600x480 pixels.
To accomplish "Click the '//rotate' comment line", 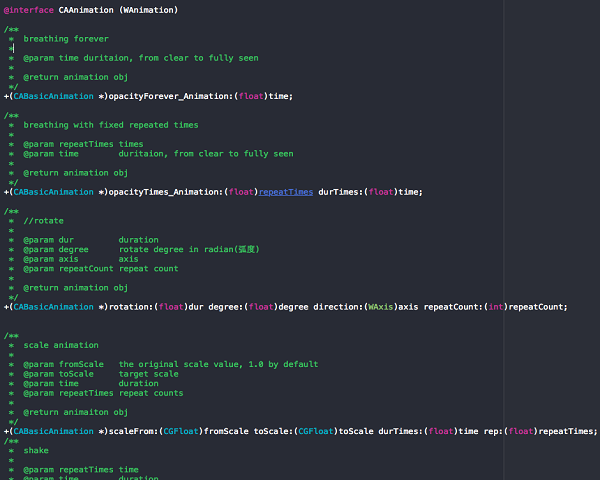I will pyautogui.click(x=44, y=220).
